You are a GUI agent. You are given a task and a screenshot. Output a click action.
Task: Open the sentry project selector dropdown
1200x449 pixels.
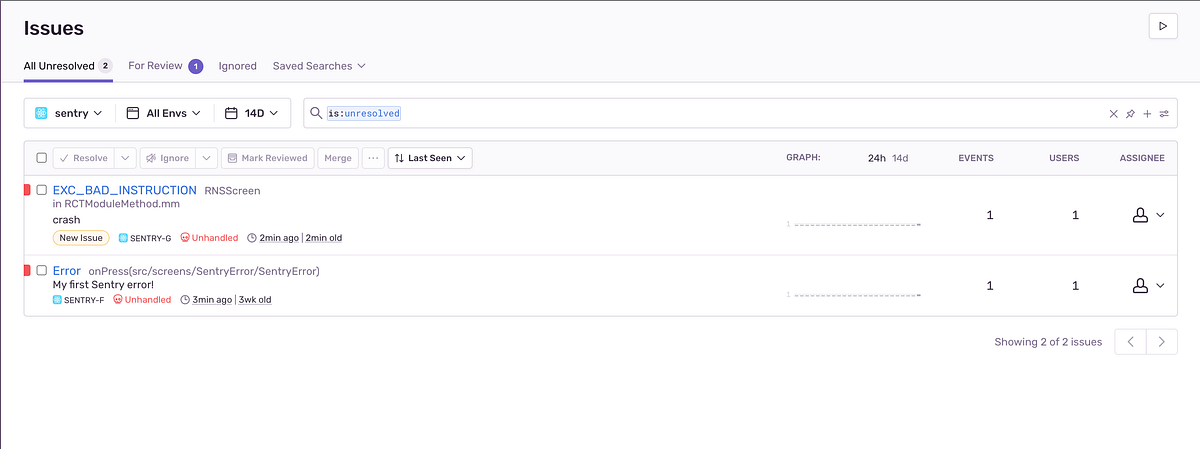(x=69, y=114)
